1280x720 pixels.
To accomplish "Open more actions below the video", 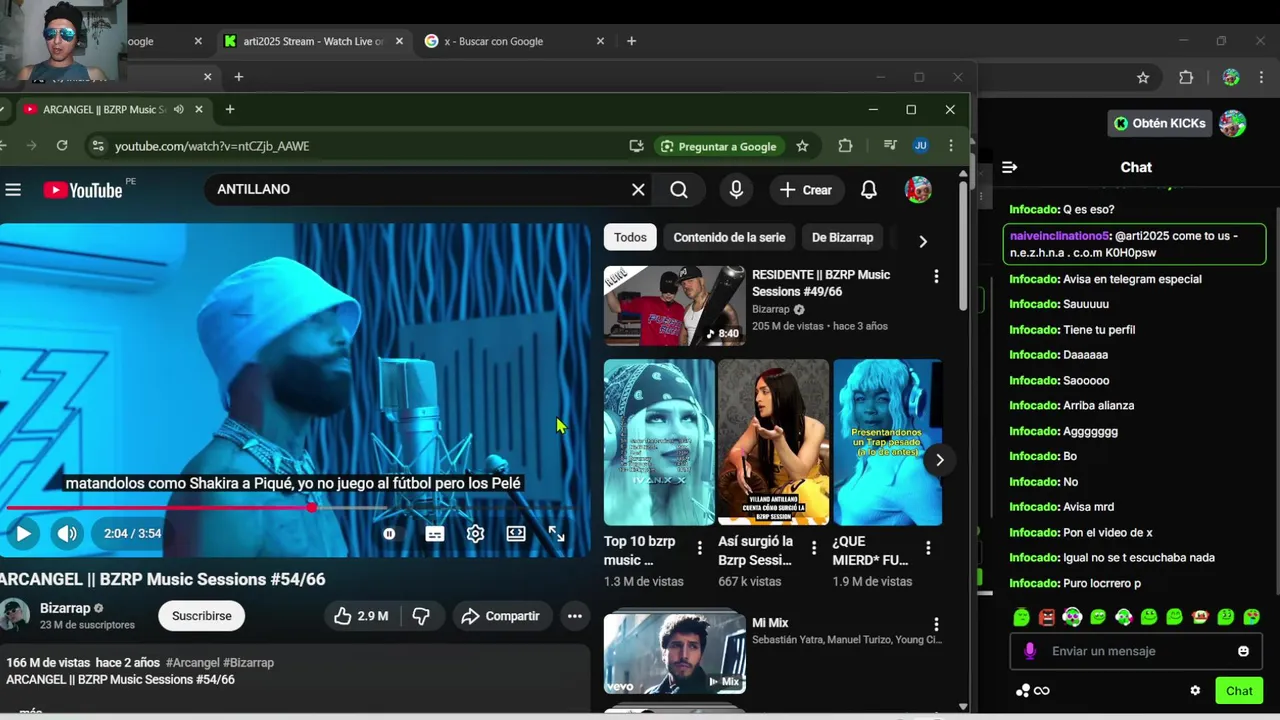I will pyautogui.click(x=574, y=616).
